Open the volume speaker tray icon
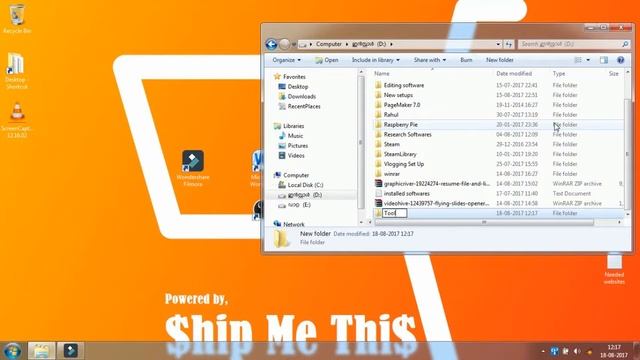 point(577,351)
